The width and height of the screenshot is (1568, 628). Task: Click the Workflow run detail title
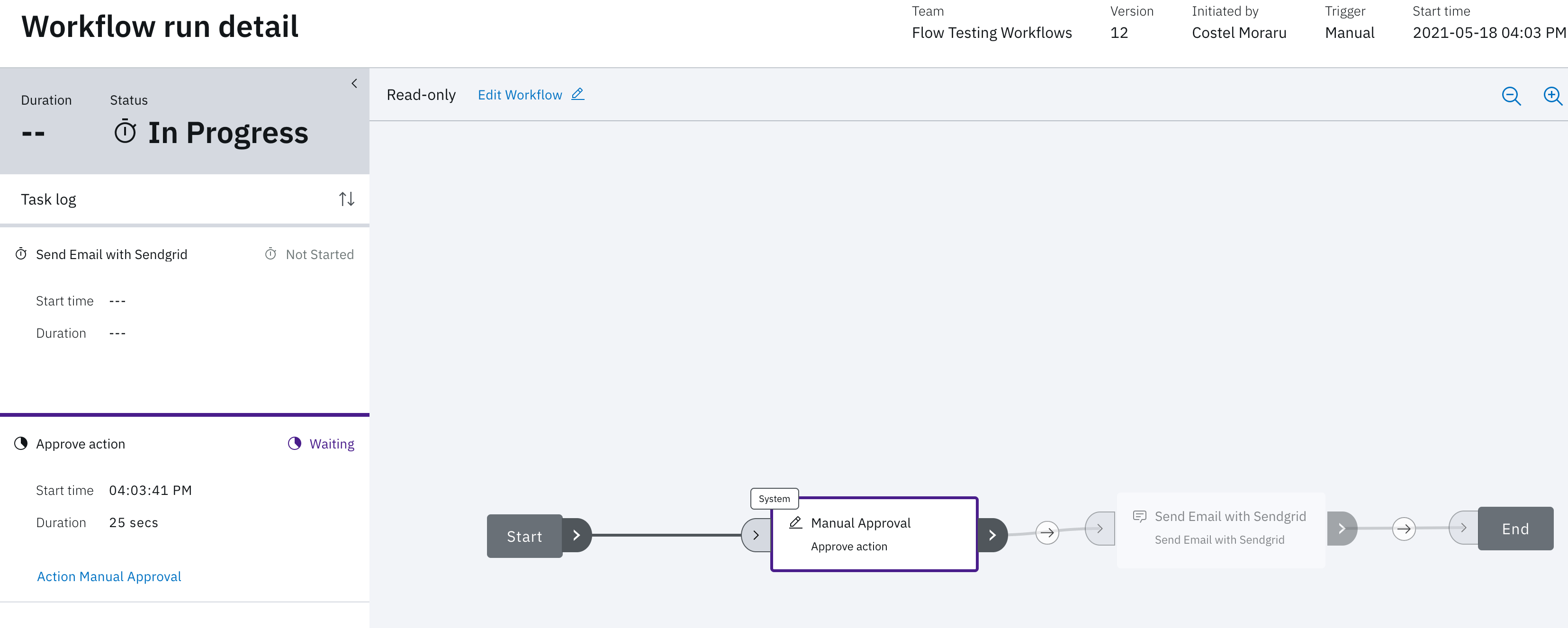click(x=160, y=27)
